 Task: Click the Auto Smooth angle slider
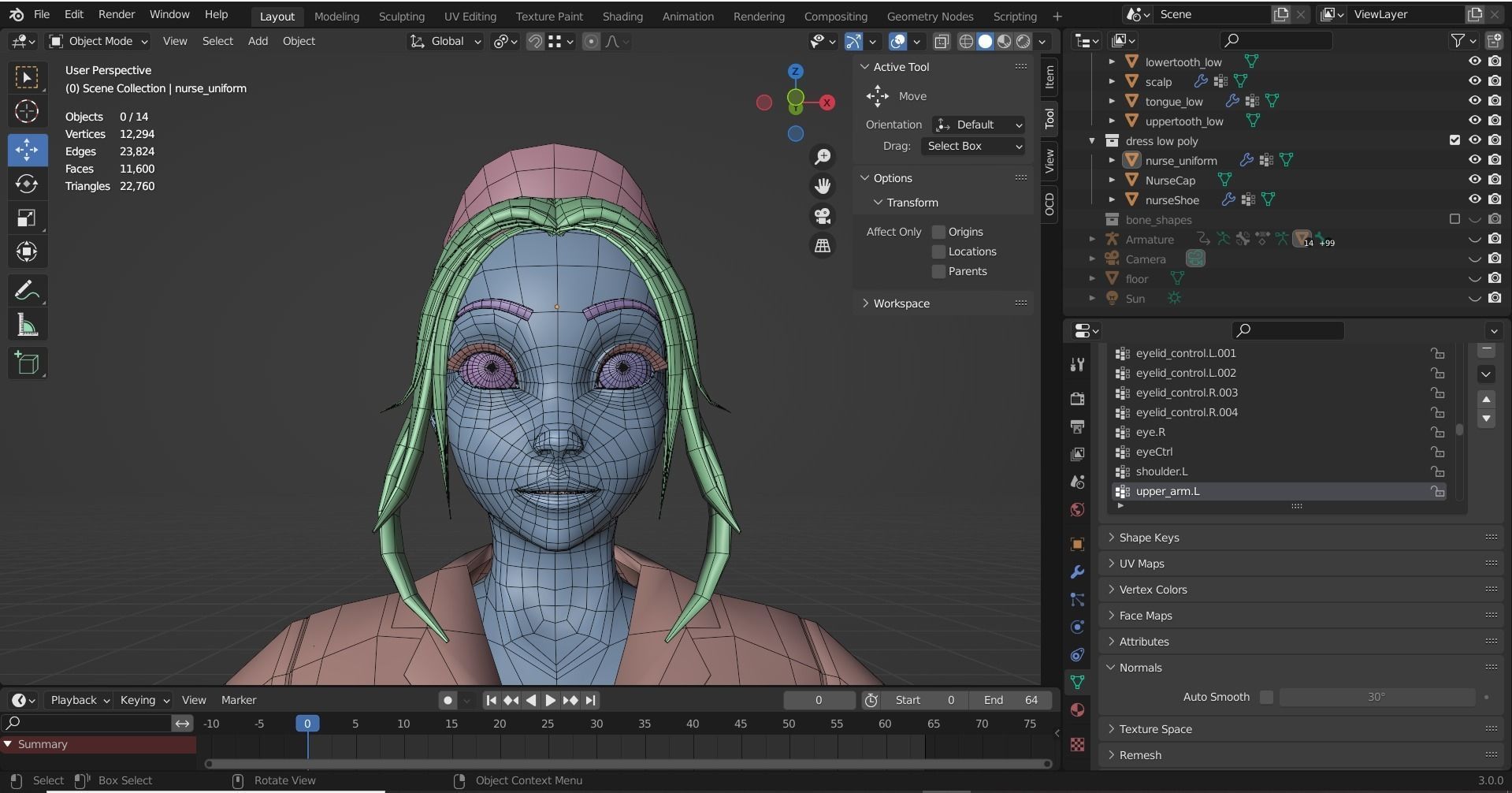1376,697
